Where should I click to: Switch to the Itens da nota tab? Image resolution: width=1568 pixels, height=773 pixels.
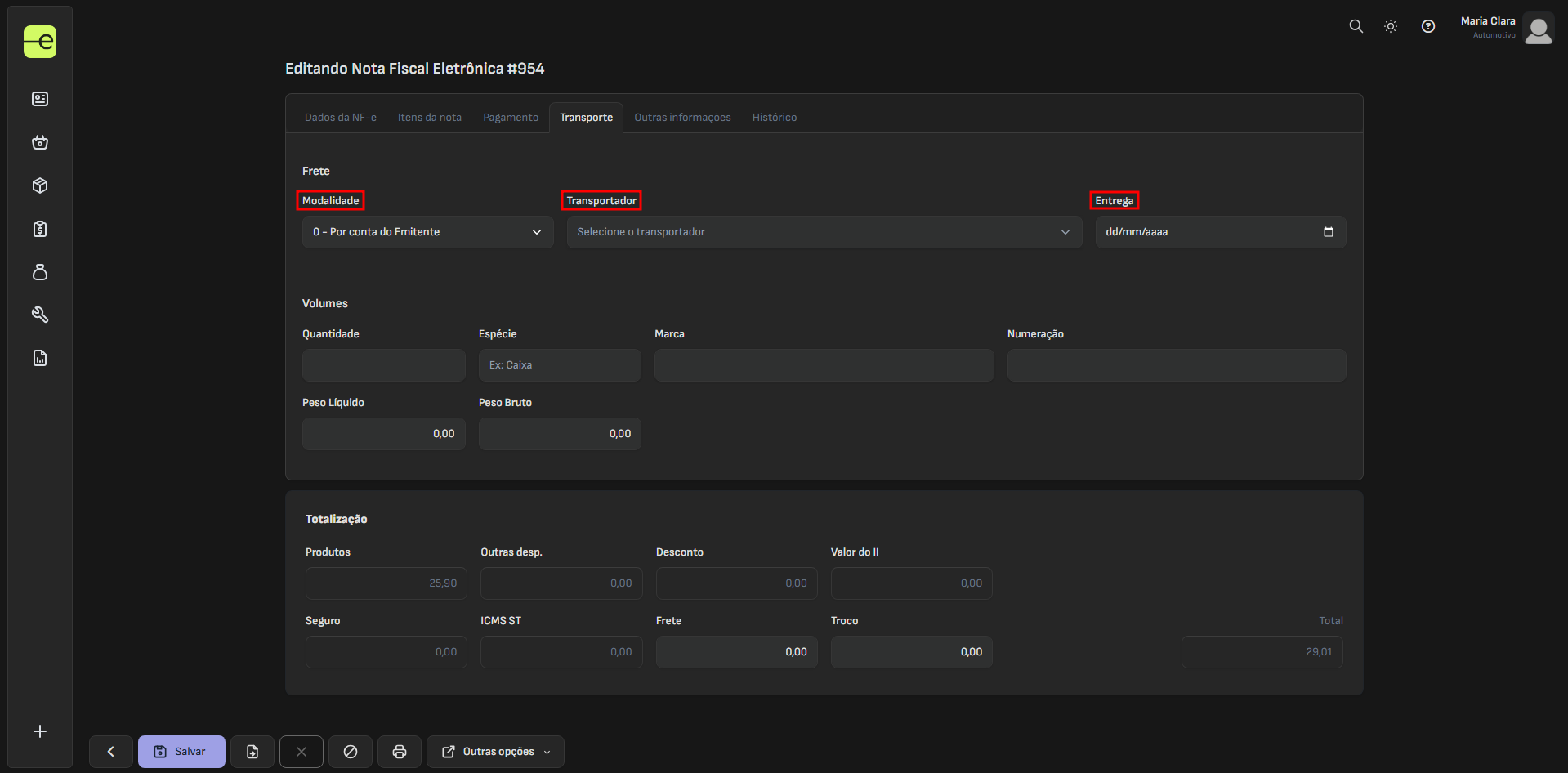point(430,118)
